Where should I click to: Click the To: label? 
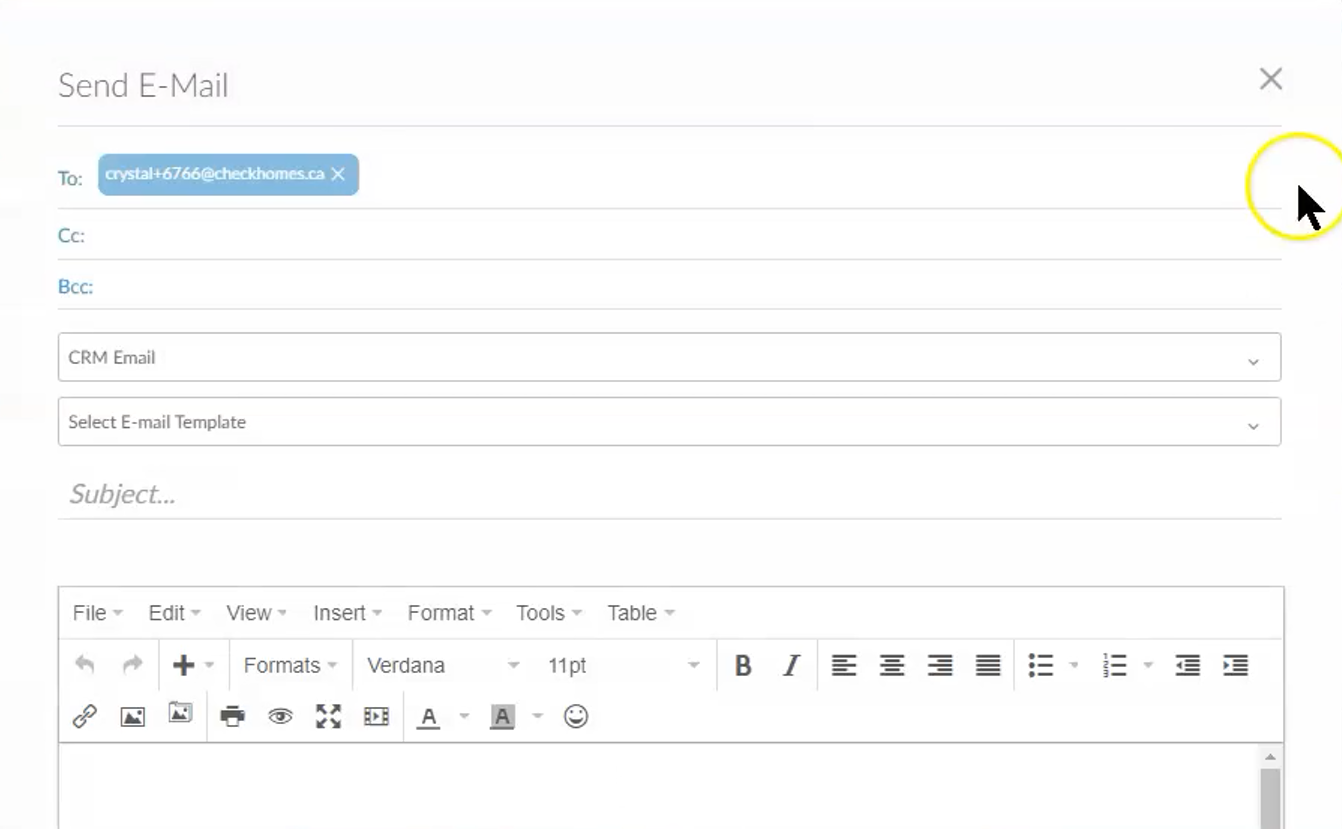coord(70,179)
